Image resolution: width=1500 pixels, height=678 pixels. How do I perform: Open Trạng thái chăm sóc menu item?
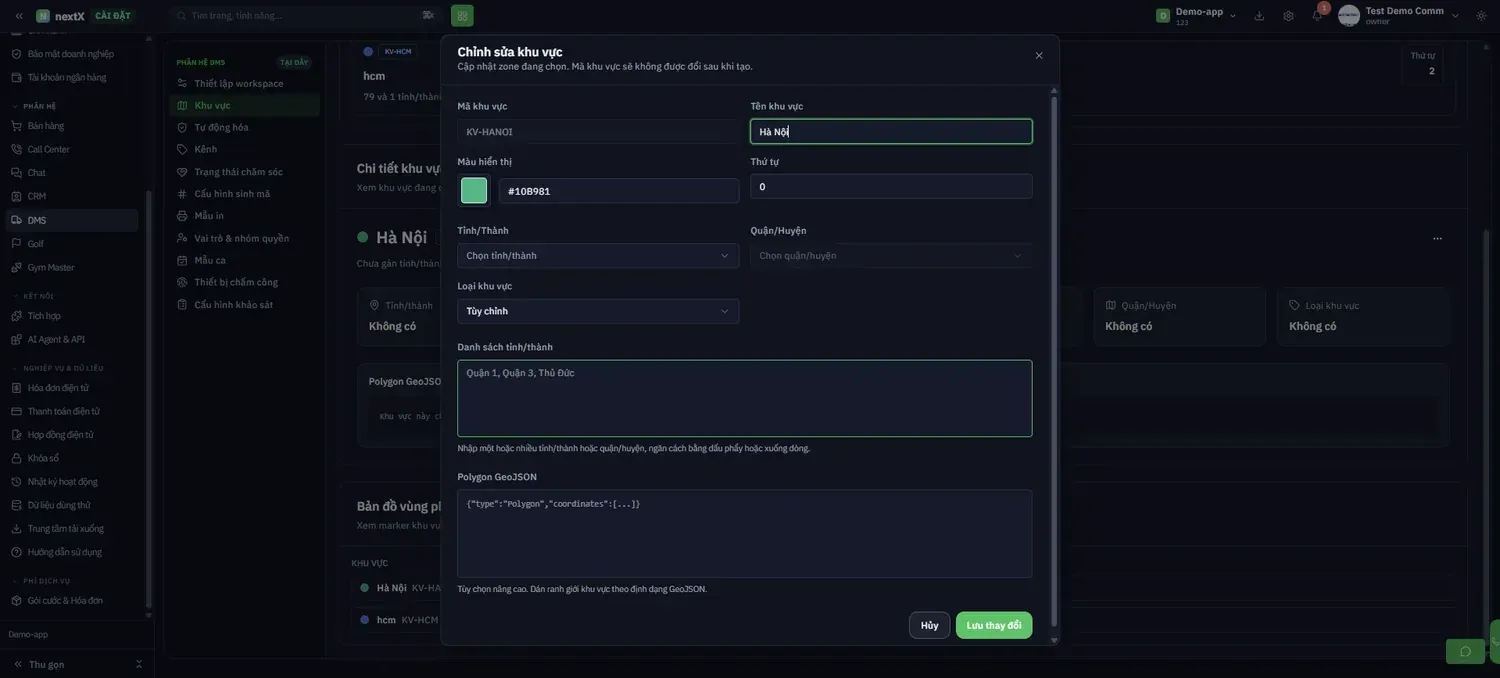pos(238,172)
